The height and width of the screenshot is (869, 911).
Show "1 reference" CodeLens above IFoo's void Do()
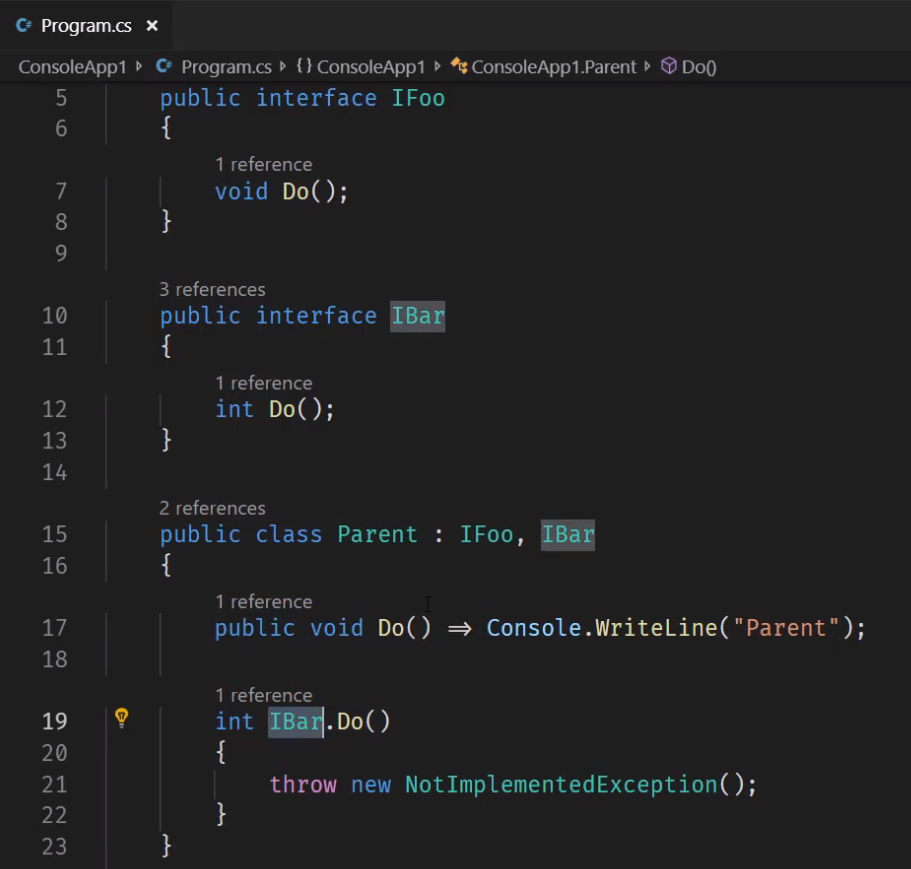click(263, 164)
